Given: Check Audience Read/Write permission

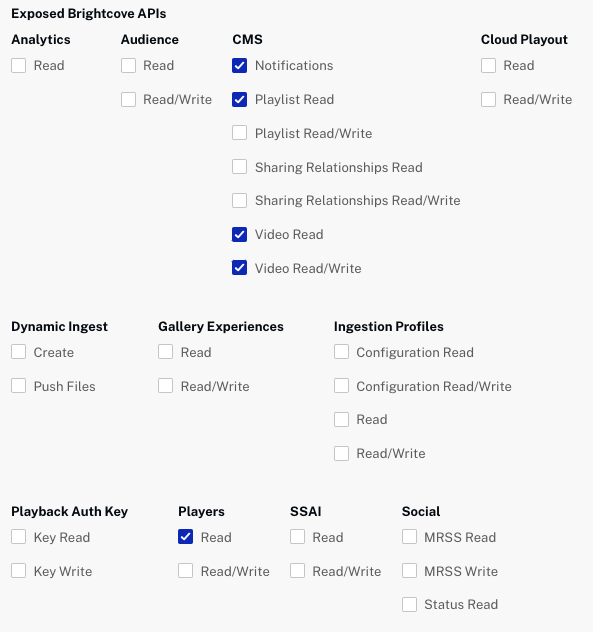Looking at the screenshot, I should (x=128, y=99).
